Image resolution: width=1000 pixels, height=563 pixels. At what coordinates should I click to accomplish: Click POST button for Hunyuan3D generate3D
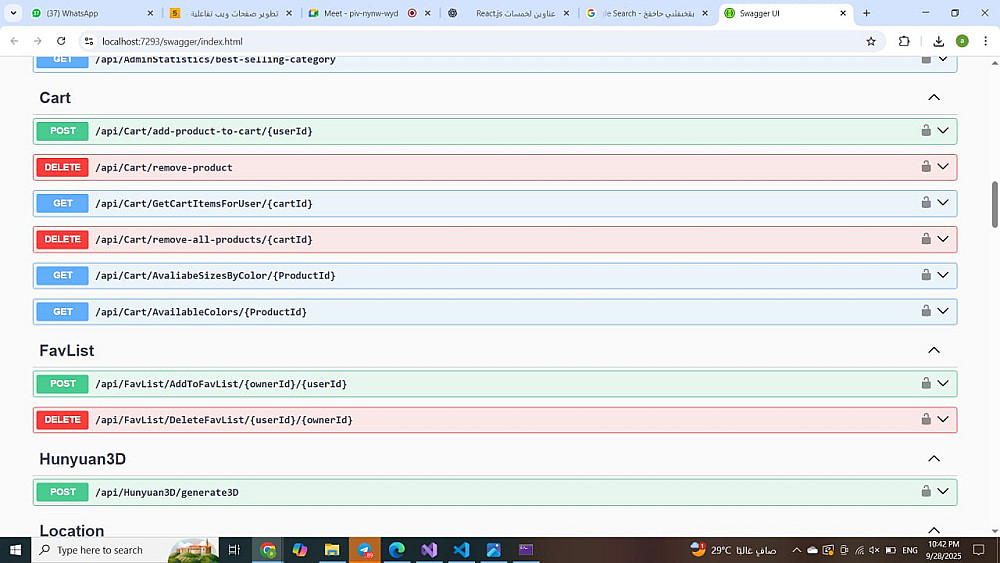[62, 492]
